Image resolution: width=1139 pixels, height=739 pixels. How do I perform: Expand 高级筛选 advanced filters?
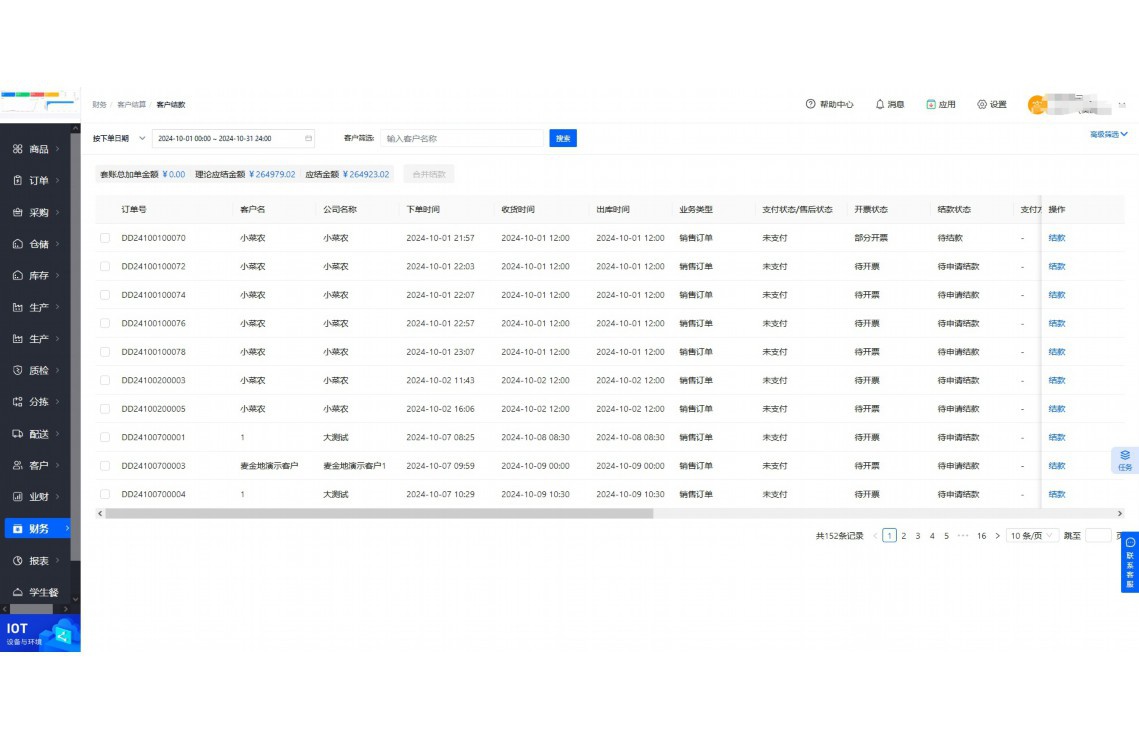1108,134
